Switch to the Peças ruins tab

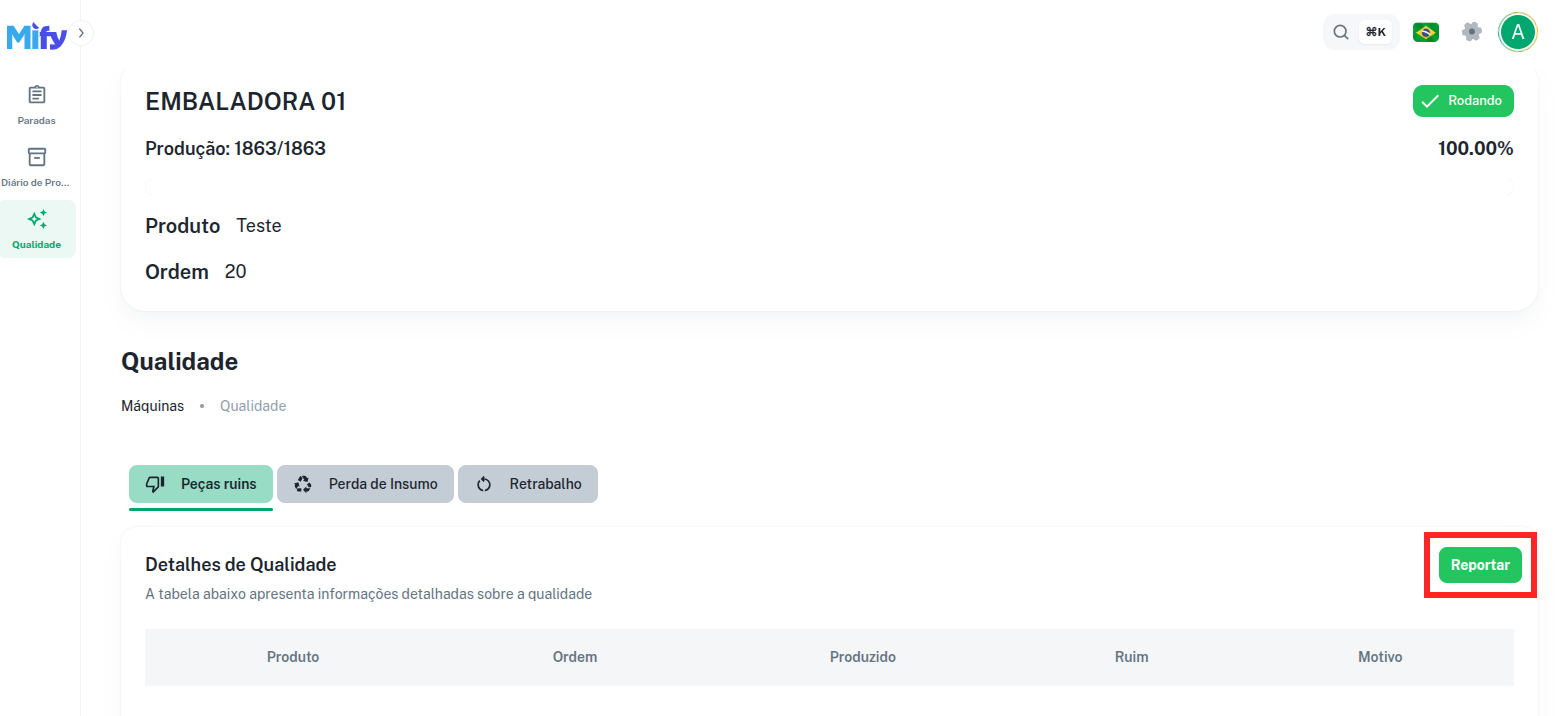point(201,484)
